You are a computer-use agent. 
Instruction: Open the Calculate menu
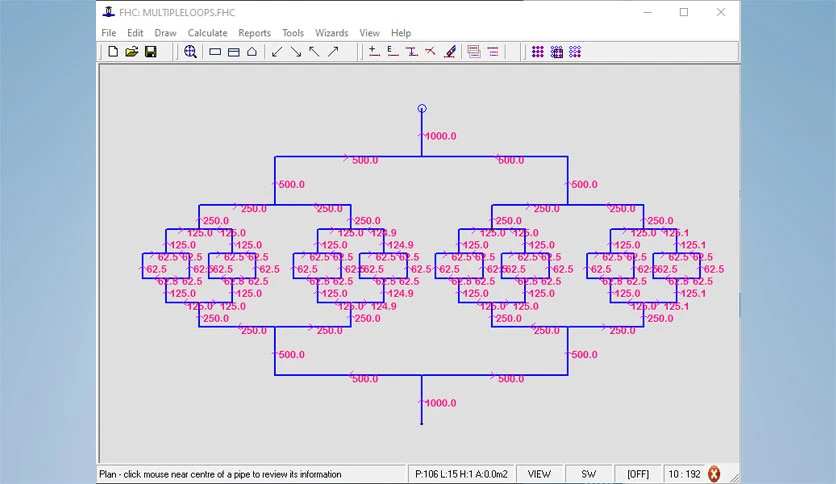pyautogui.click(x=207, y=33)
